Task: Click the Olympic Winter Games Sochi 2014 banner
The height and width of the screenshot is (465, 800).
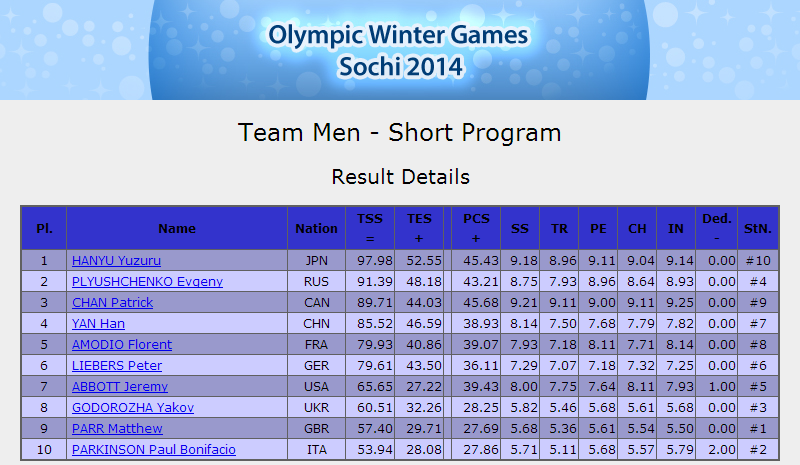Action: click(x=399, y=50)
